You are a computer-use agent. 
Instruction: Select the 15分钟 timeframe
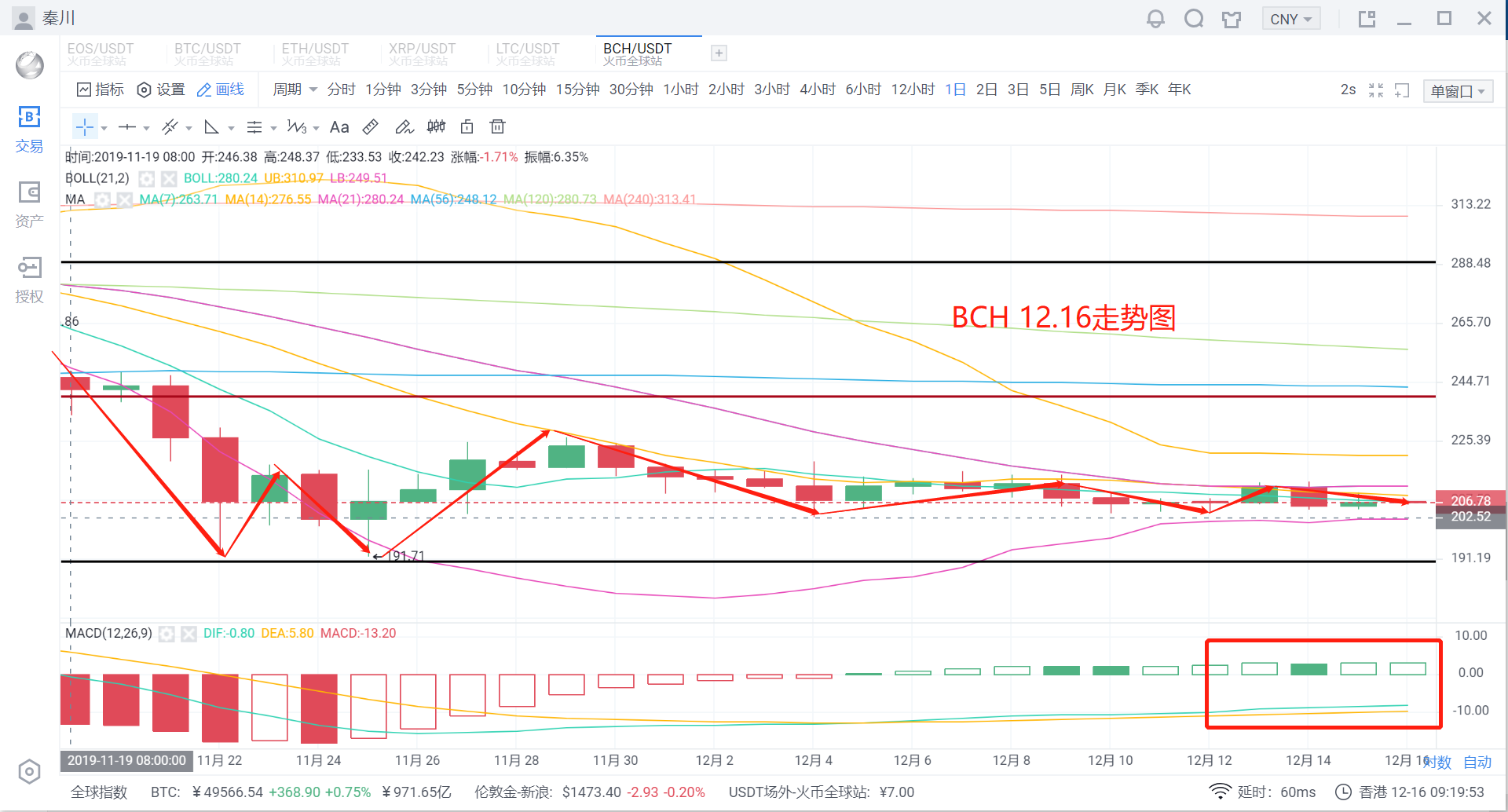coord(577,90)
